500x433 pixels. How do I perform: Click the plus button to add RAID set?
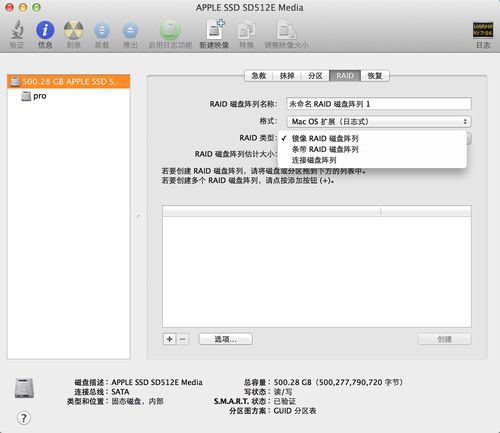tap(169, 339)
